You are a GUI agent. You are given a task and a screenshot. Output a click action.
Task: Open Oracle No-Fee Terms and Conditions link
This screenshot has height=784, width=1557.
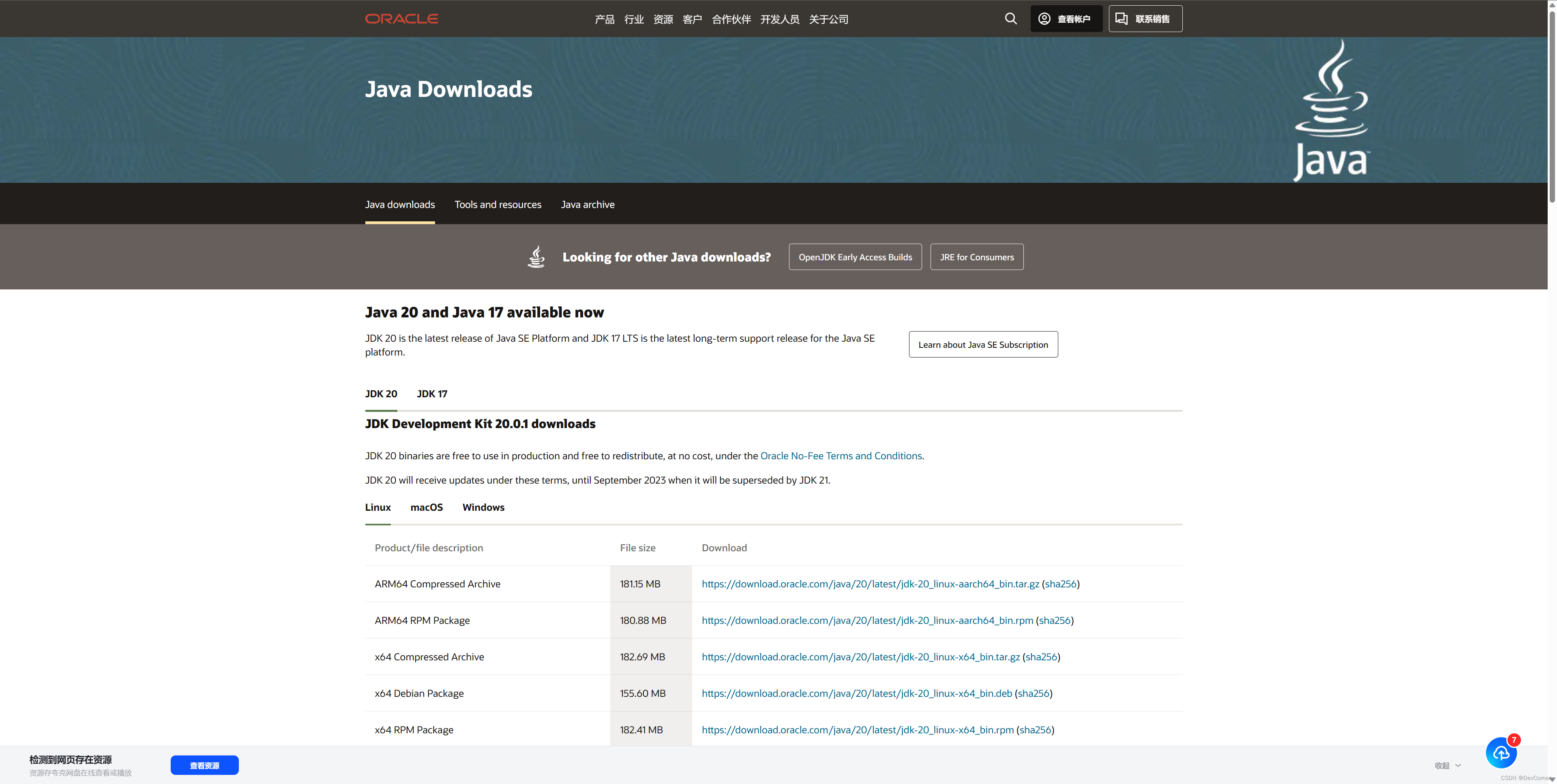[x=841, y=456]
